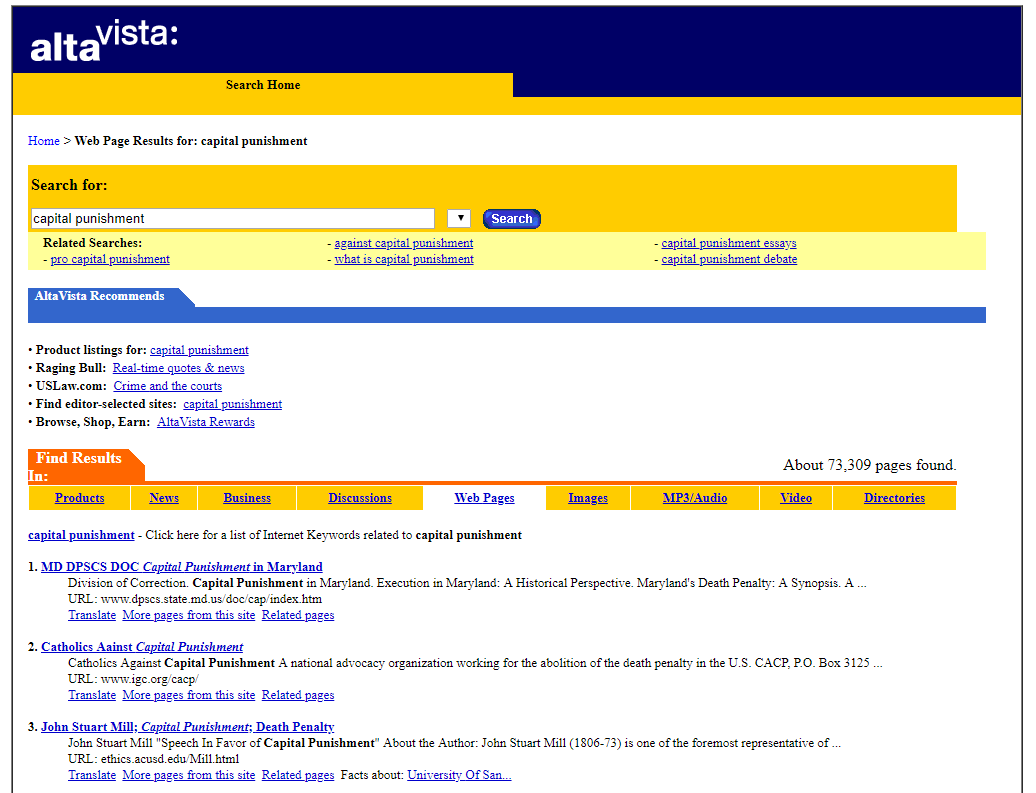Click the 'About 73,309 pages found.' text
Screen dimensions: 1036x793
click(870, 465)
